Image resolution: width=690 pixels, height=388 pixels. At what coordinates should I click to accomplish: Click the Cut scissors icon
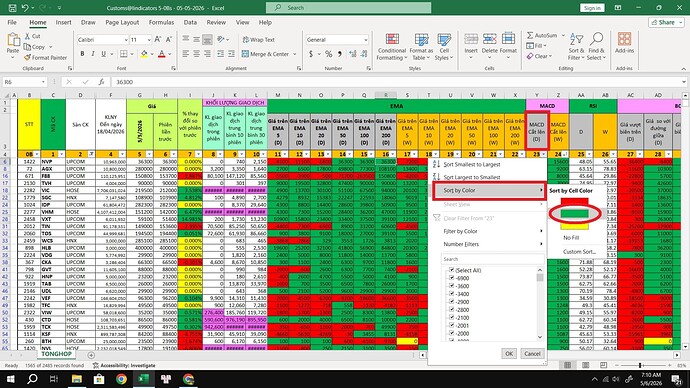tap(27, 36)
